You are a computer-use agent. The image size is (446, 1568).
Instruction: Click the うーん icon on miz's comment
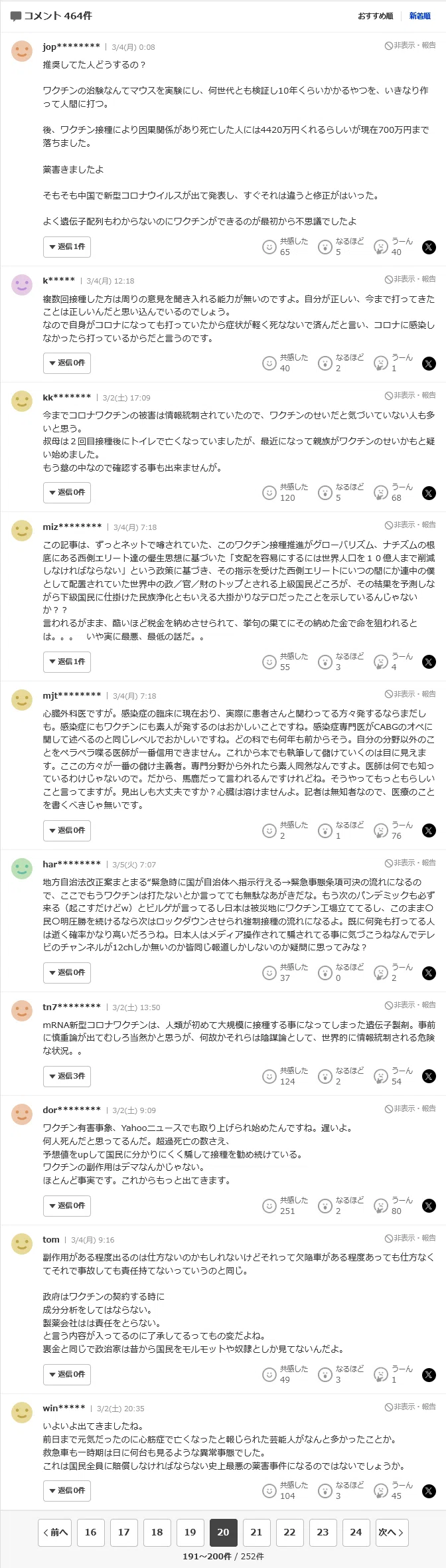click(x=380, y=662)
